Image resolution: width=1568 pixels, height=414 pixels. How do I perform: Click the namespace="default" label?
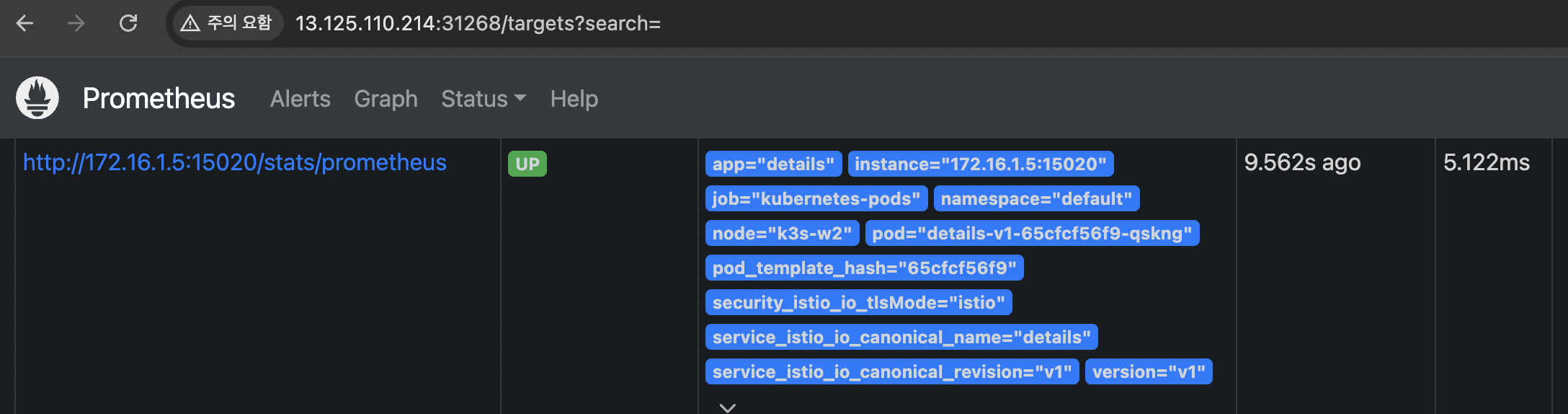(x=1037, y=198)
